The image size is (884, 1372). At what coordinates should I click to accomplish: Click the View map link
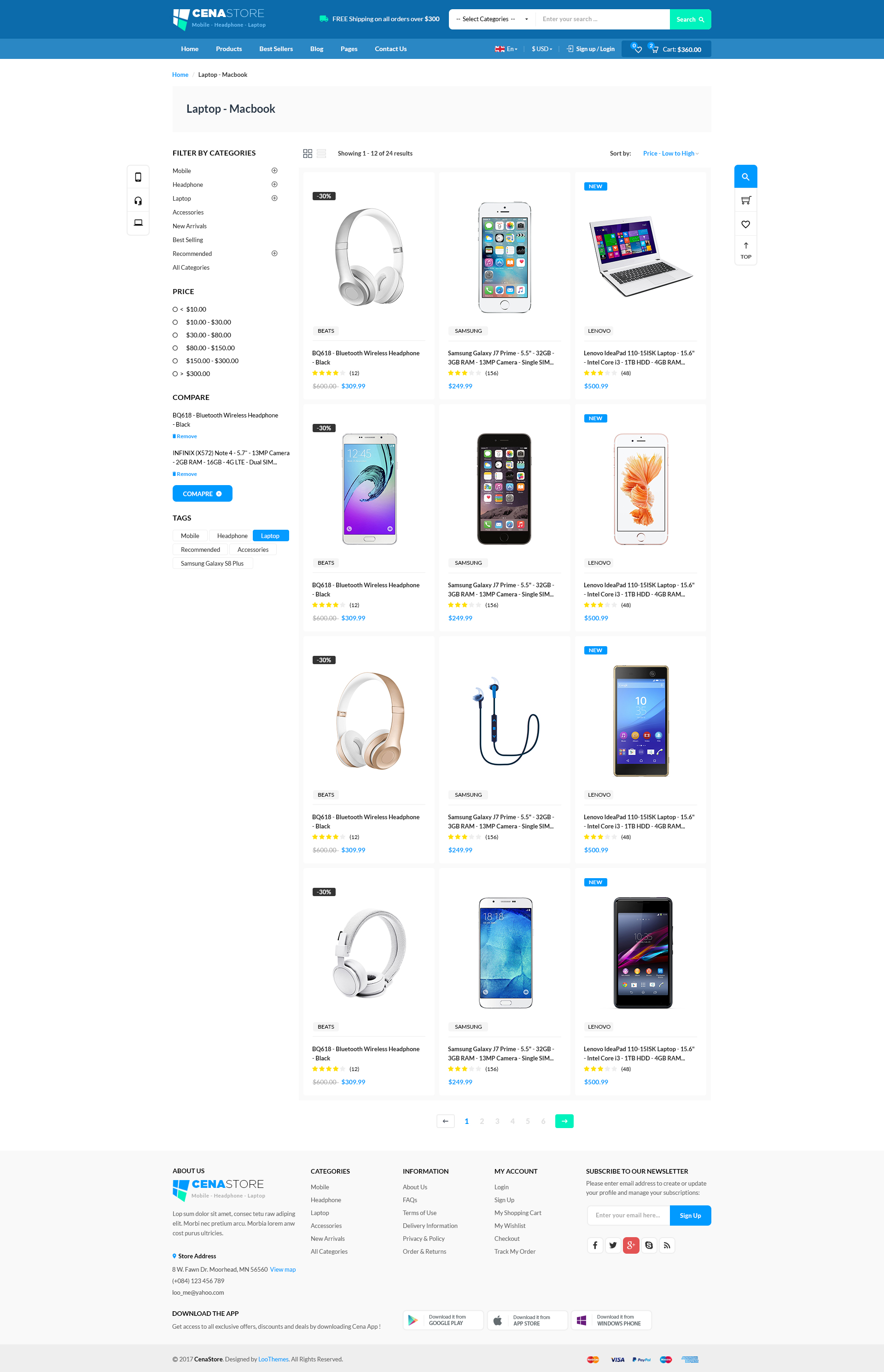coord(282,1269)
